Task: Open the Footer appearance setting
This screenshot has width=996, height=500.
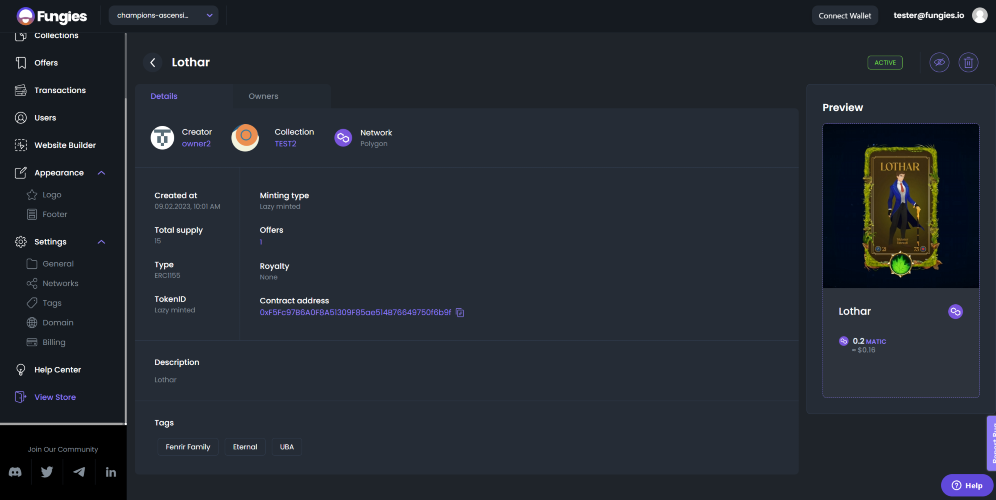Action: click(55, 215)
